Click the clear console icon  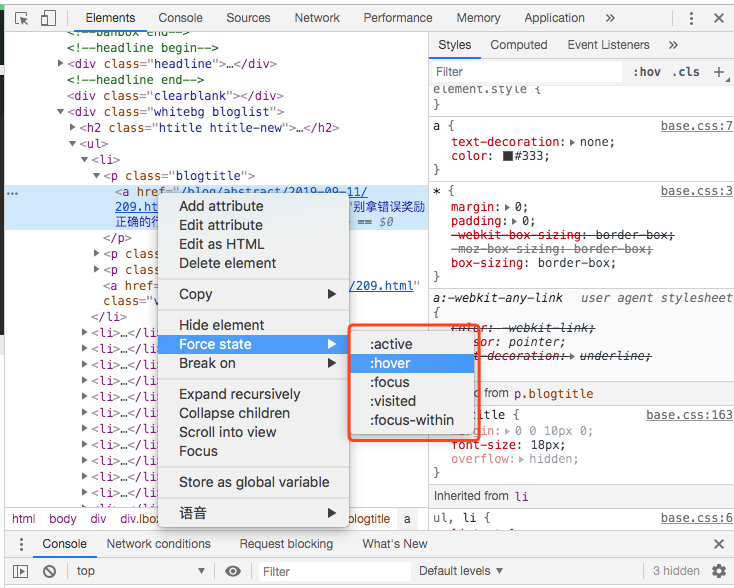tap(49, 571)
